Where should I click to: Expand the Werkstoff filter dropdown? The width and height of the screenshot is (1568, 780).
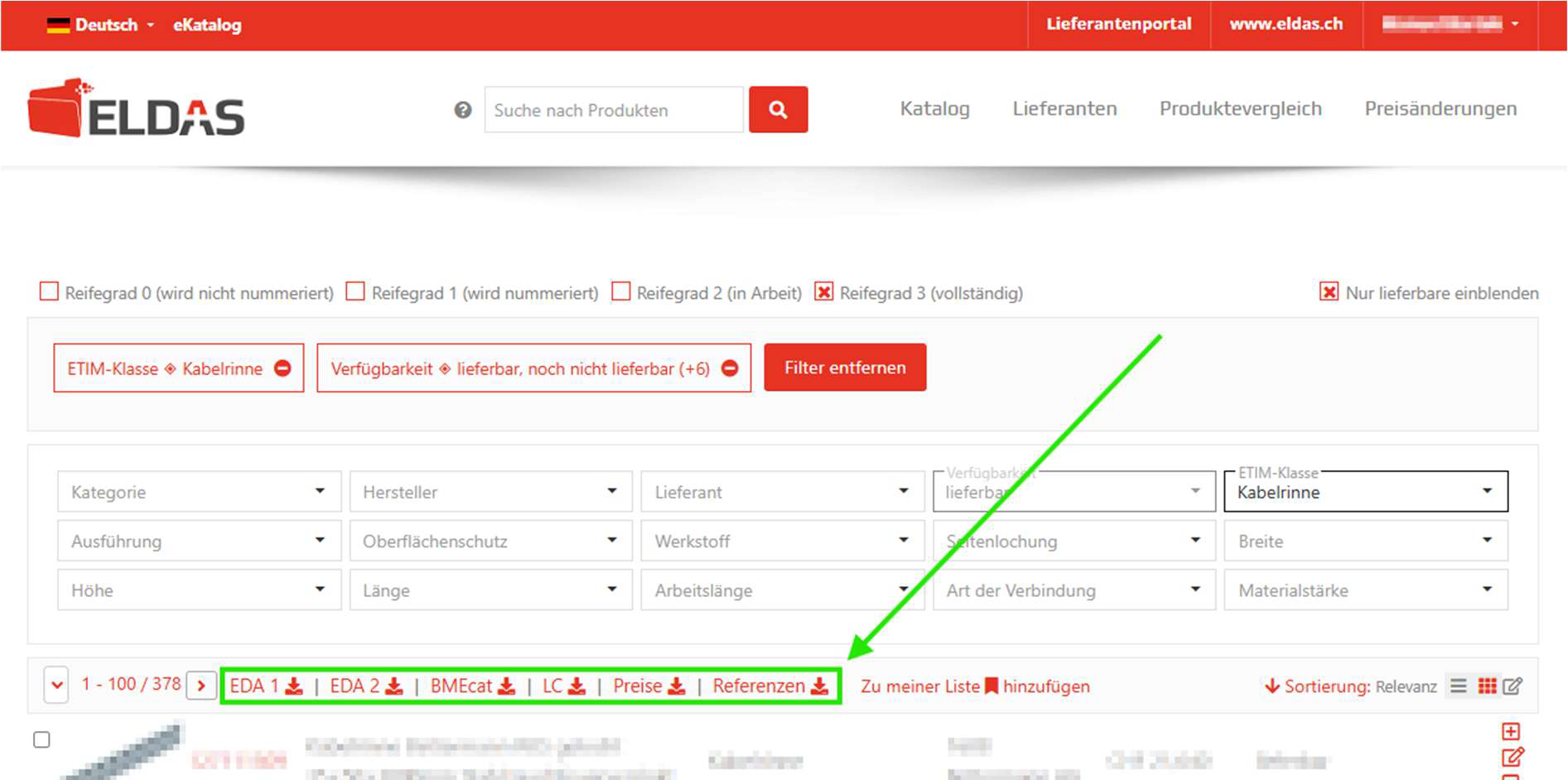(782, 542)
